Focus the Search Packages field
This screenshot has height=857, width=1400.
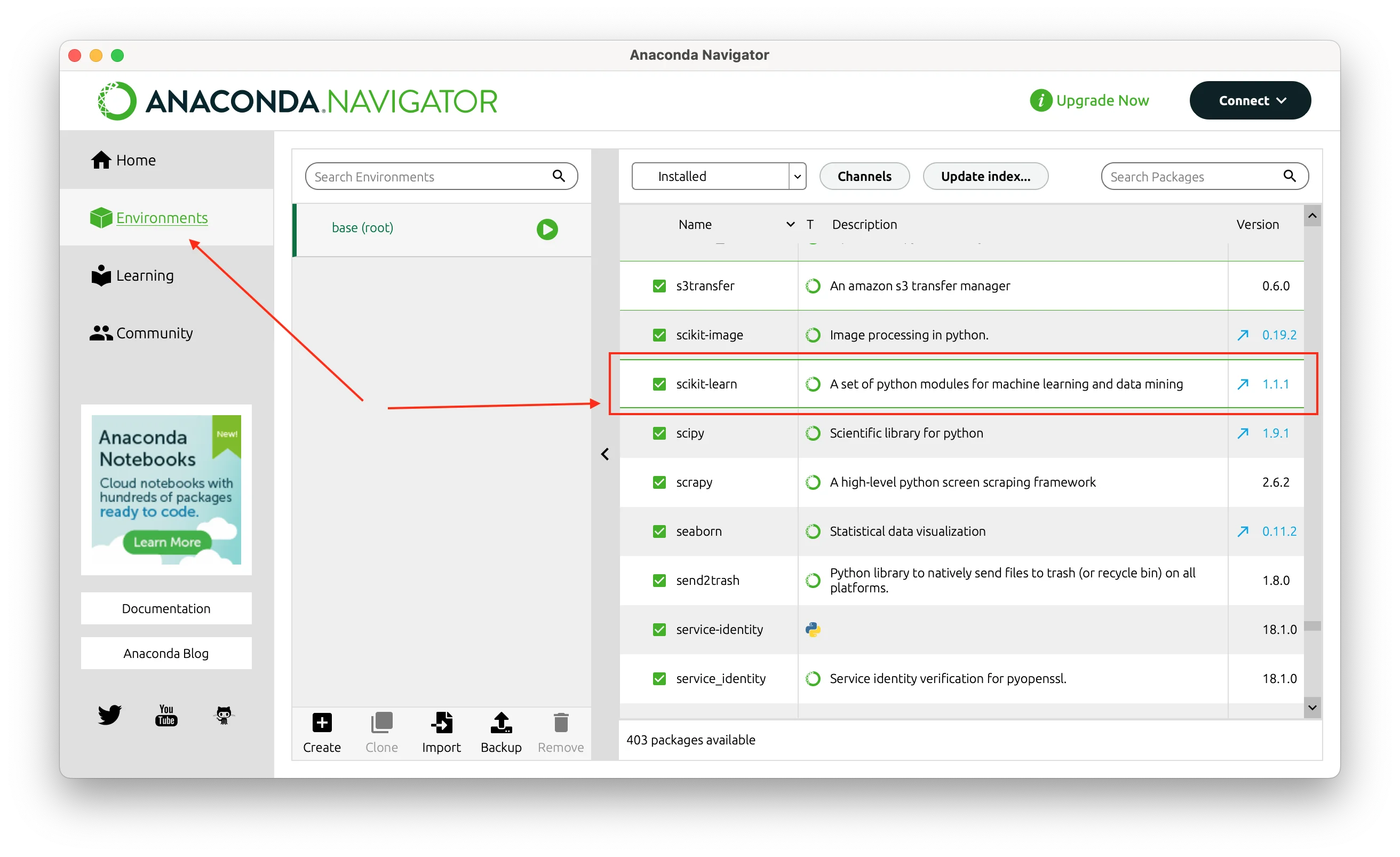tap(1205, 176)
